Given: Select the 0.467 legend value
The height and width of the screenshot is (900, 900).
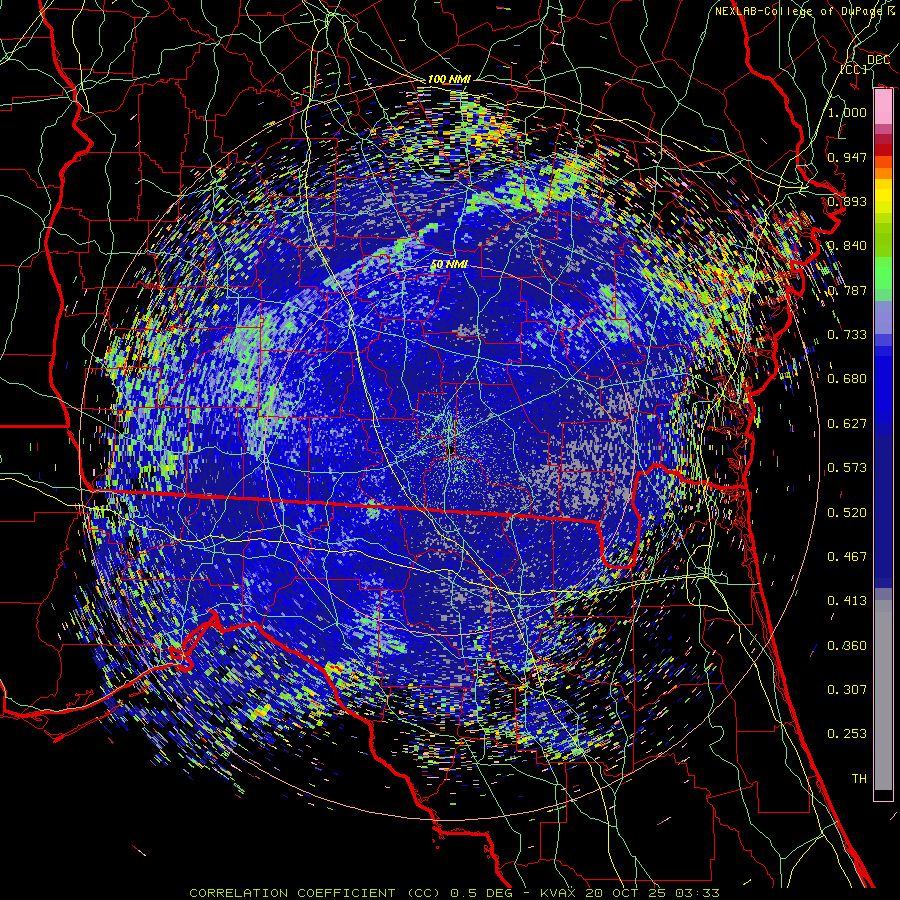Looking at the screenshot, I should point(847,557).
